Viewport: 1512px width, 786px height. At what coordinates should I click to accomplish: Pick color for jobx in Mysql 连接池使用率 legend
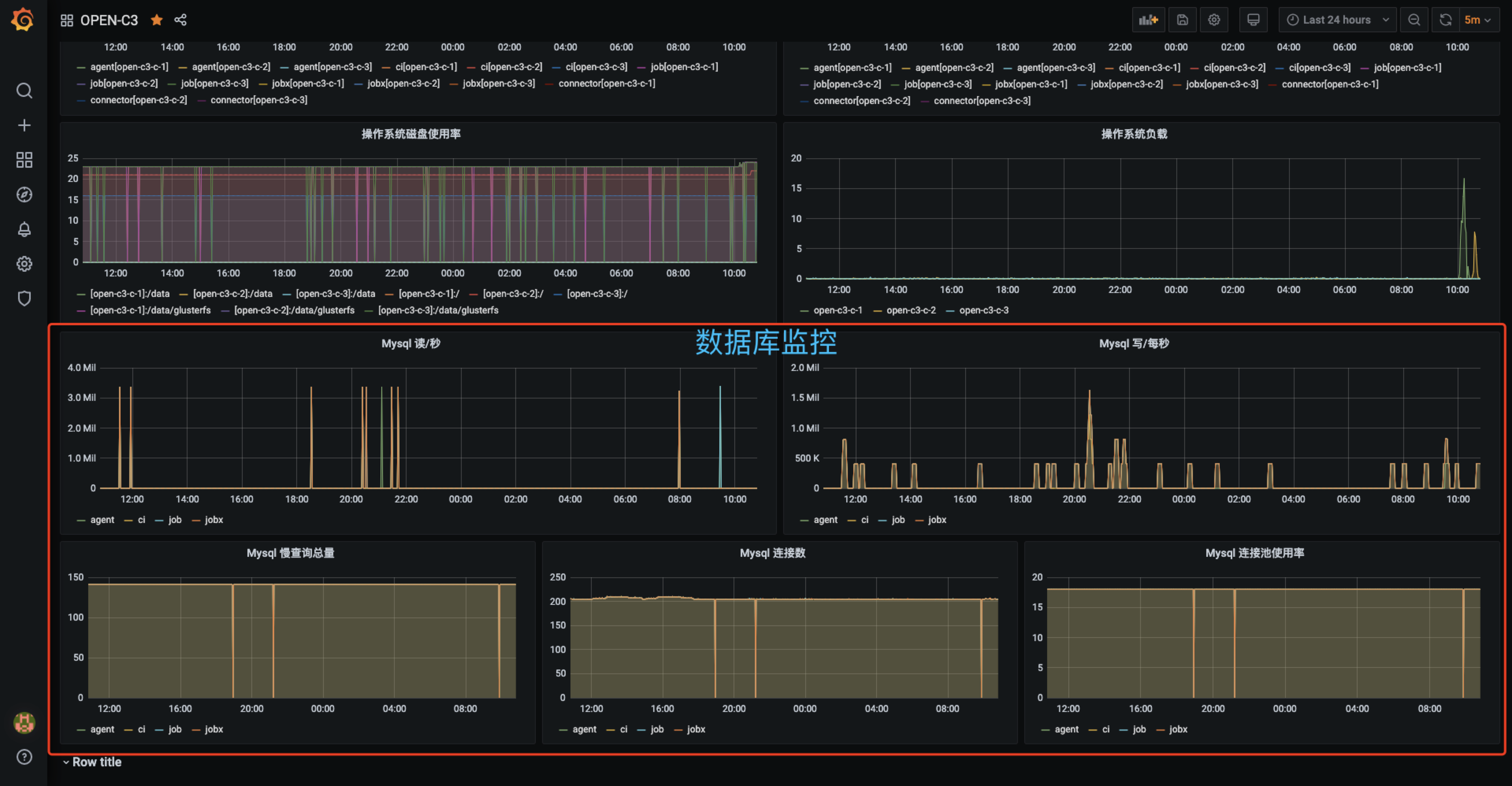[1161, 730]
